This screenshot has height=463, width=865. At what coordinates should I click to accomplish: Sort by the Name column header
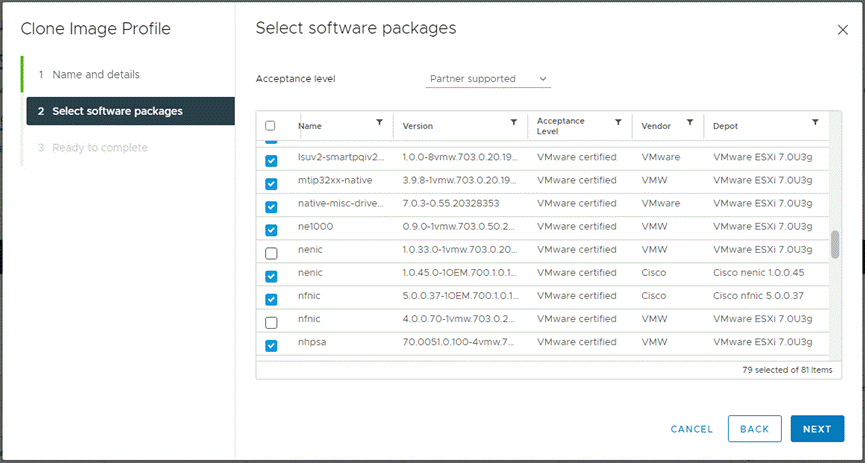coord(309,126)
